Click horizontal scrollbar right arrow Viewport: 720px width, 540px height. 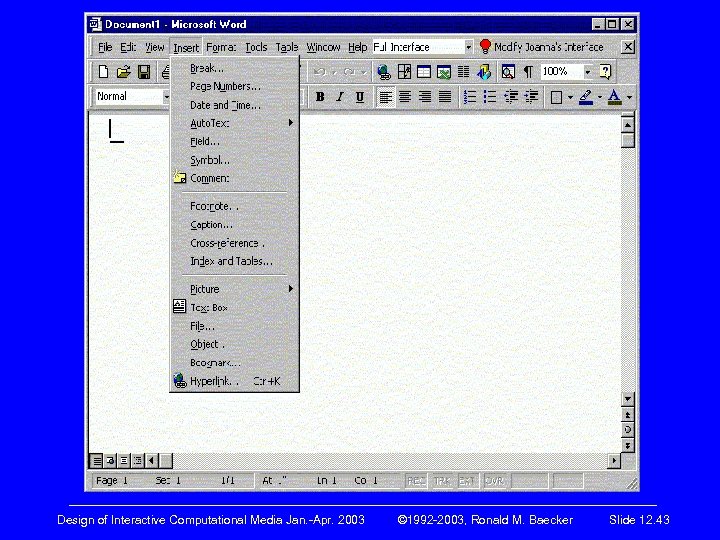[x=614, y=460]
